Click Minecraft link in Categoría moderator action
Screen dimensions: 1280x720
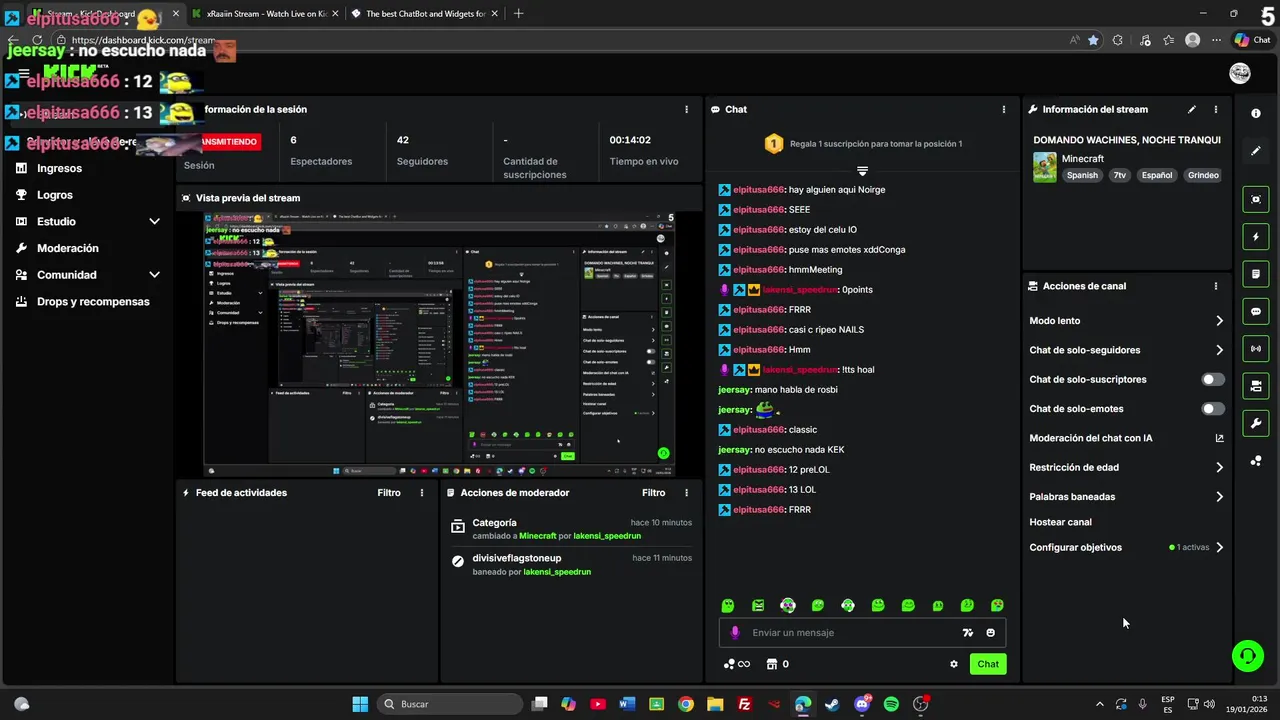tap(537, 536)
